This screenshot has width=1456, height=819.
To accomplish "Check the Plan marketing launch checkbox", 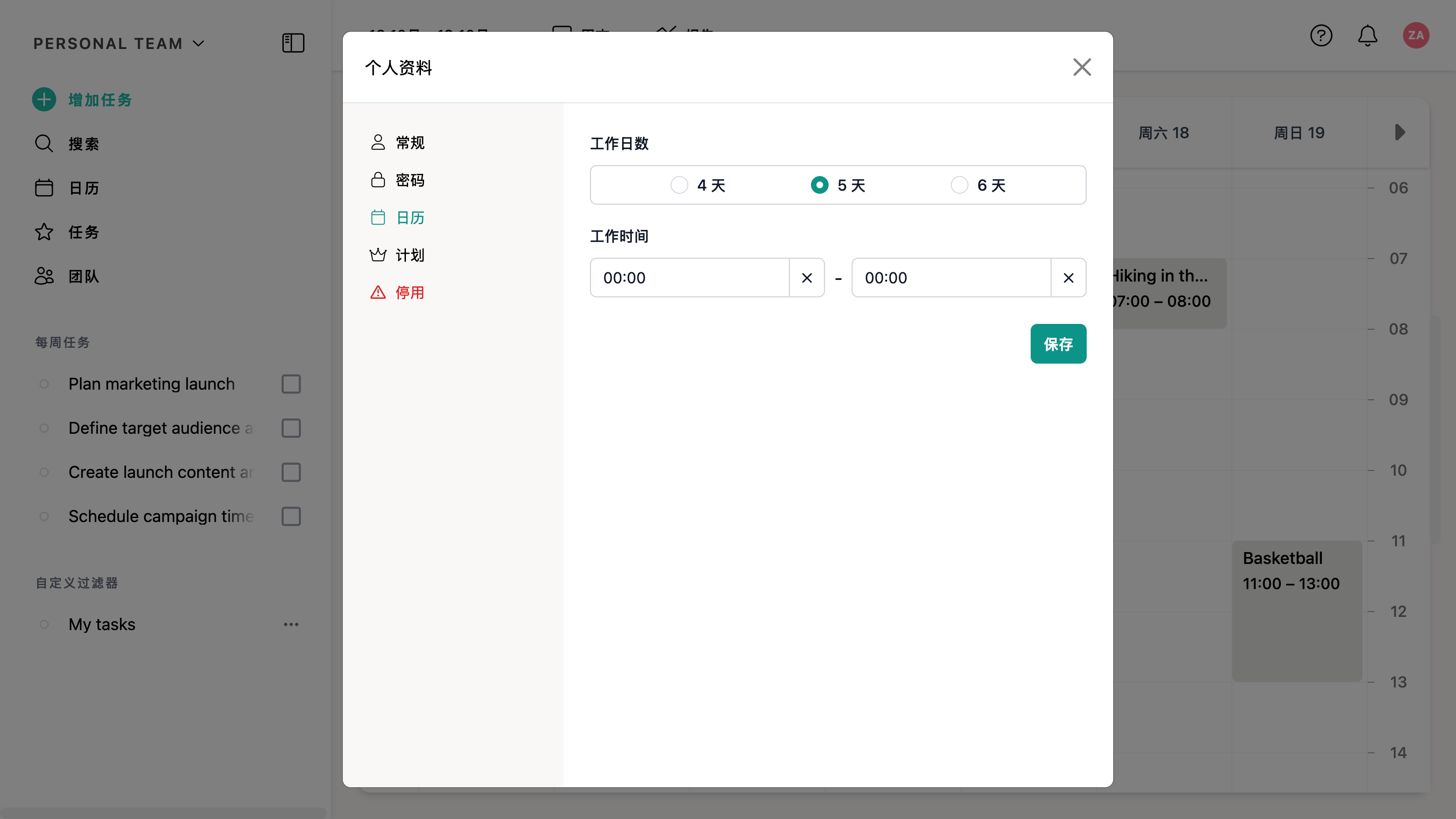I will 291,384.
